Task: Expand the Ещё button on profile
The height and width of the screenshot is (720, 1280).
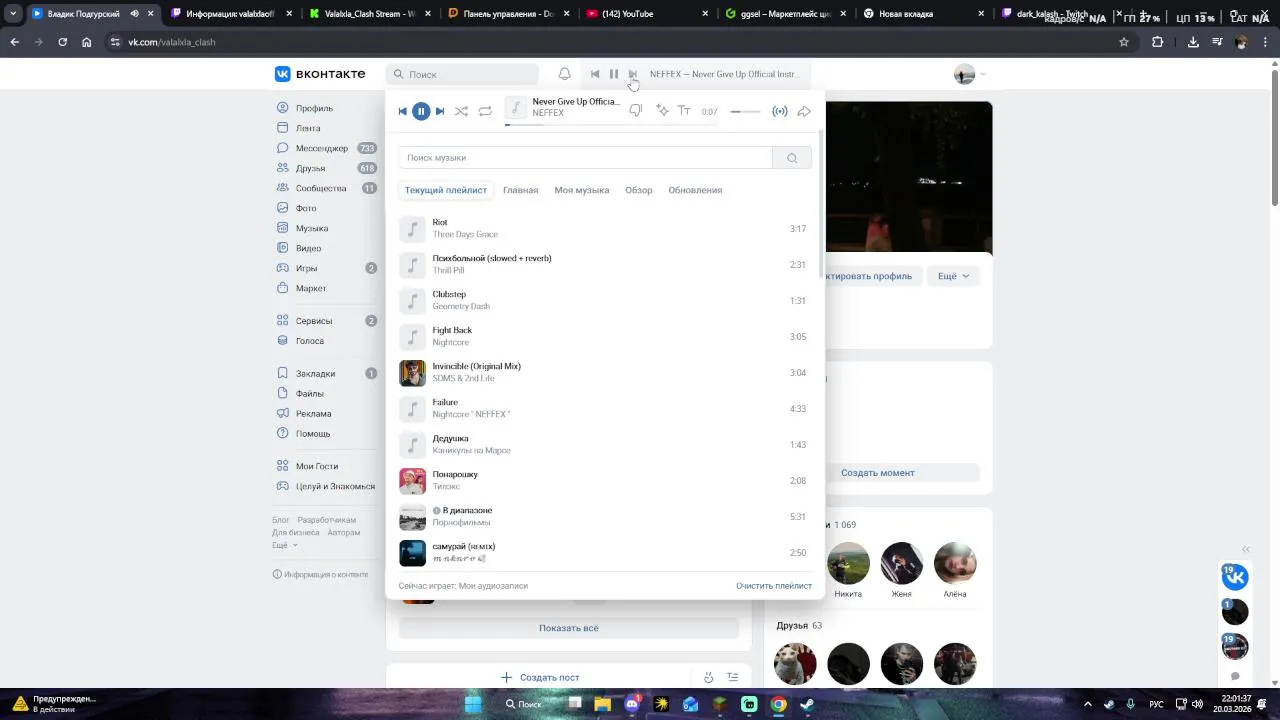Action: pyautogui.click(x=953, y=276)
